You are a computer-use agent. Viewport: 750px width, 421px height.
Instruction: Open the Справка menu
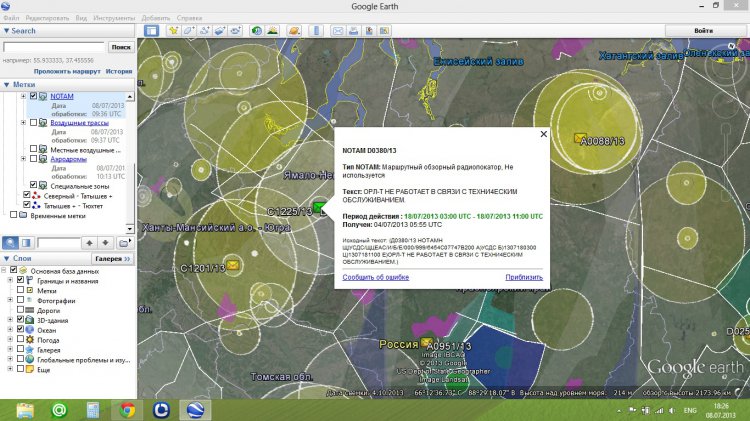189,18
